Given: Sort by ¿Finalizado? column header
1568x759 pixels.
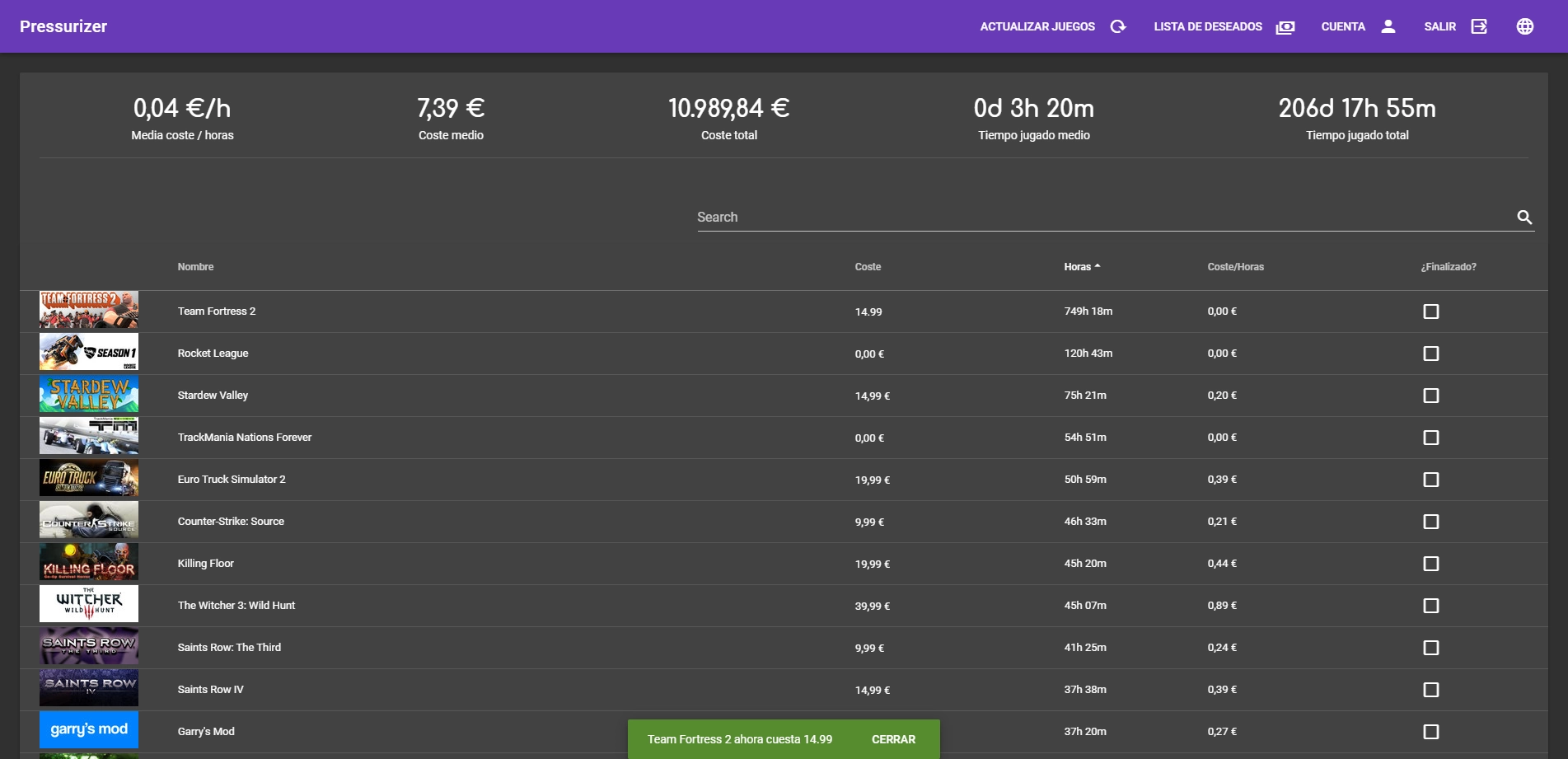Looking at the screenshot, I should click(1449, 267).
